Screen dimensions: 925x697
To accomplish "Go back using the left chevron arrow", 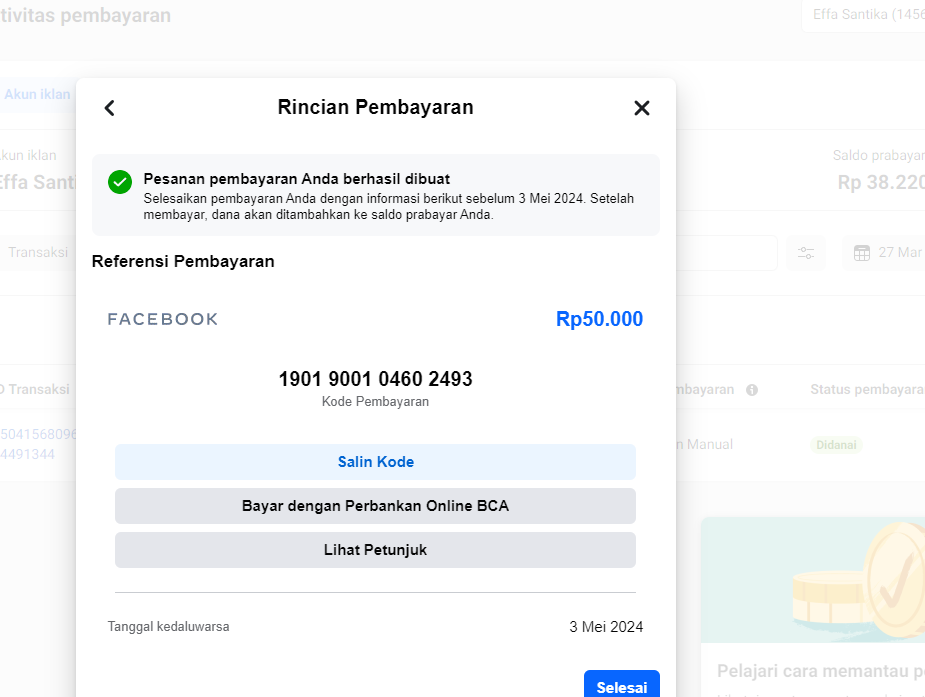I will [x=110, y=108].
